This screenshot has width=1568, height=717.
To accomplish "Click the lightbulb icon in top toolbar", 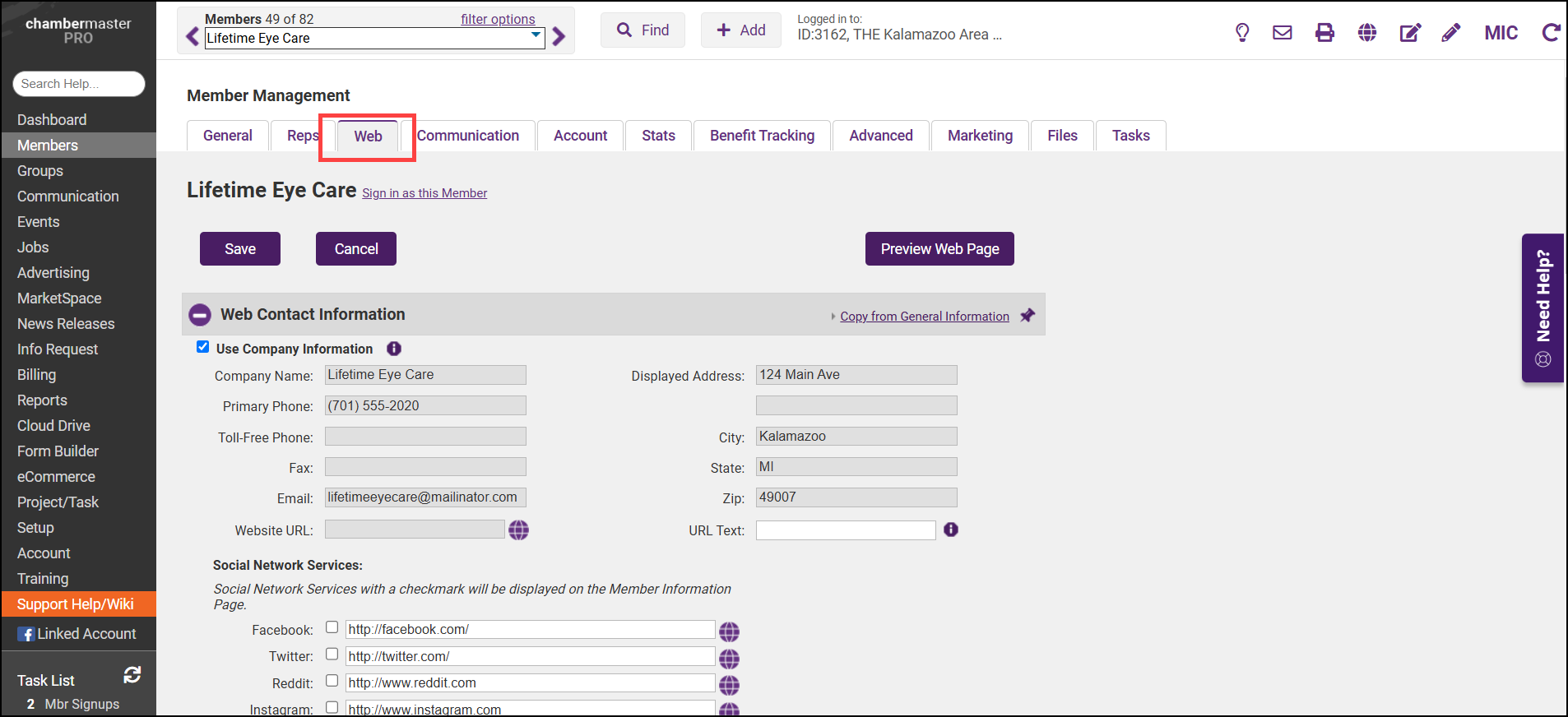I will 1242,33.
